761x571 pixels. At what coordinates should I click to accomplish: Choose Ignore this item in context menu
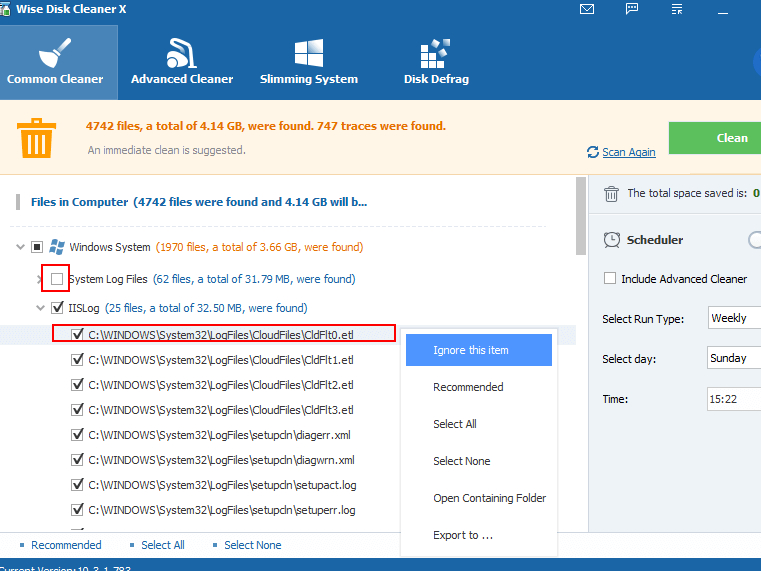pyautogui.click(x=479, y=350)
